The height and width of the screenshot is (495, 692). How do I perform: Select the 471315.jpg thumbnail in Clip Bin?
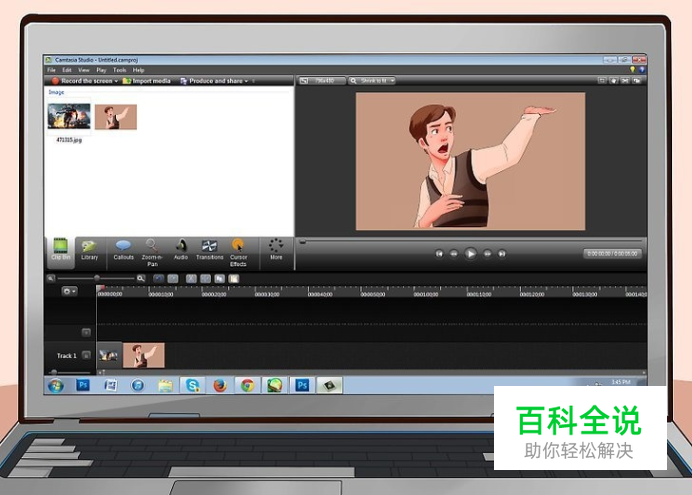(69, 116)
